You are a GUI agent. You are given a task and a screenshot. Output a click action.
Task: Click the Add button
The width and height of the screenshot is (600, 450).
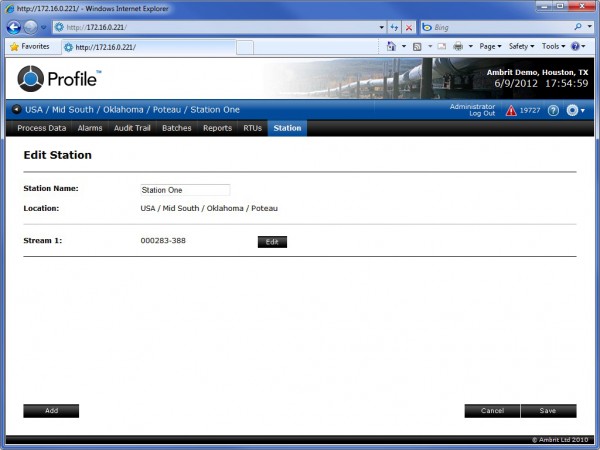[x=51, y=411]
